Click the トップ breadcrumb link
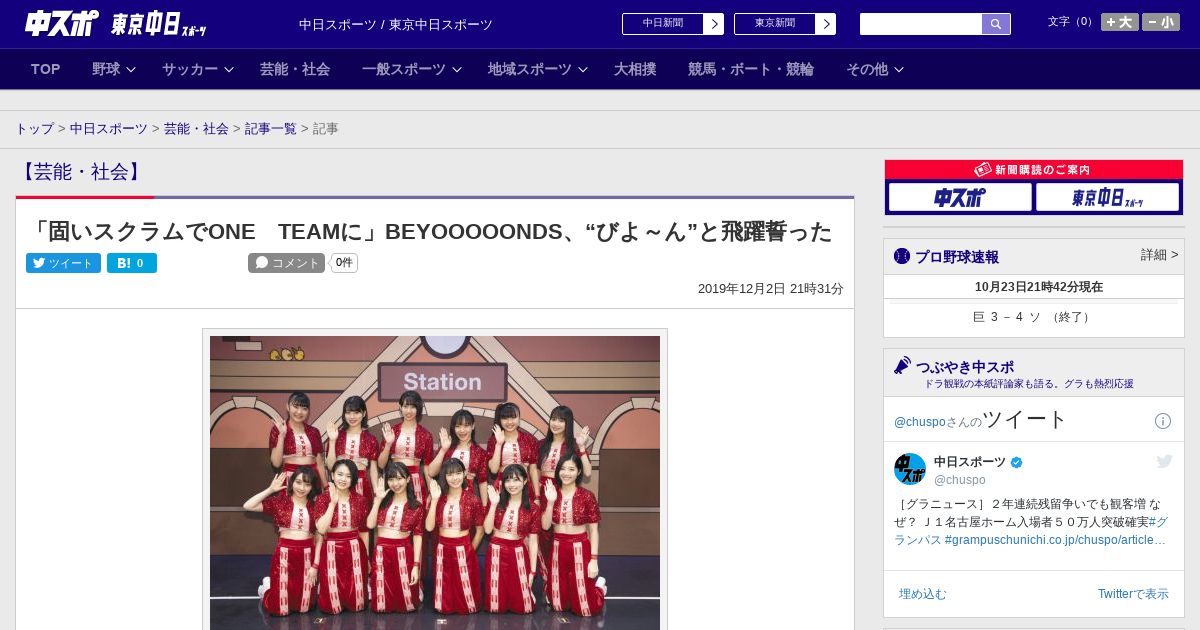 tap(34, 129)
